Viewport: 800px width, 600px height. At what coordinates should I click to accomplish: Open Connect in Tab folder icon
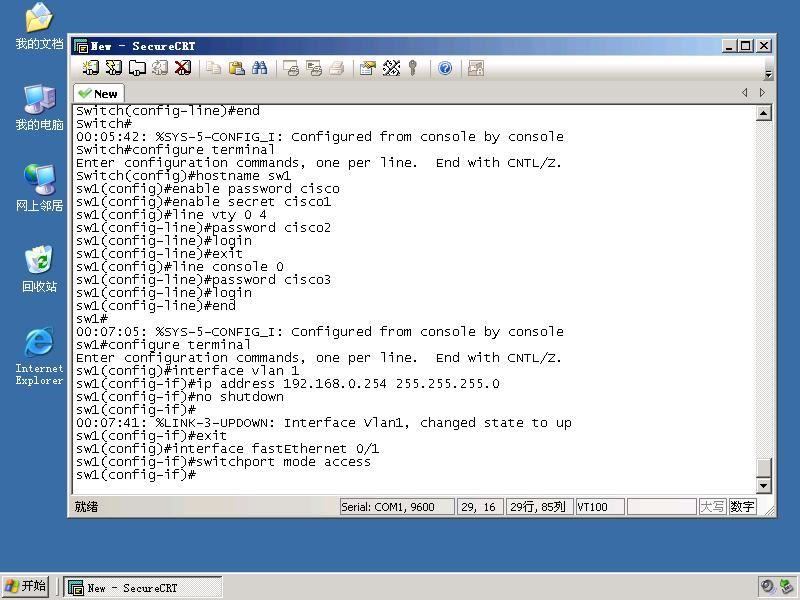(137, 68)
